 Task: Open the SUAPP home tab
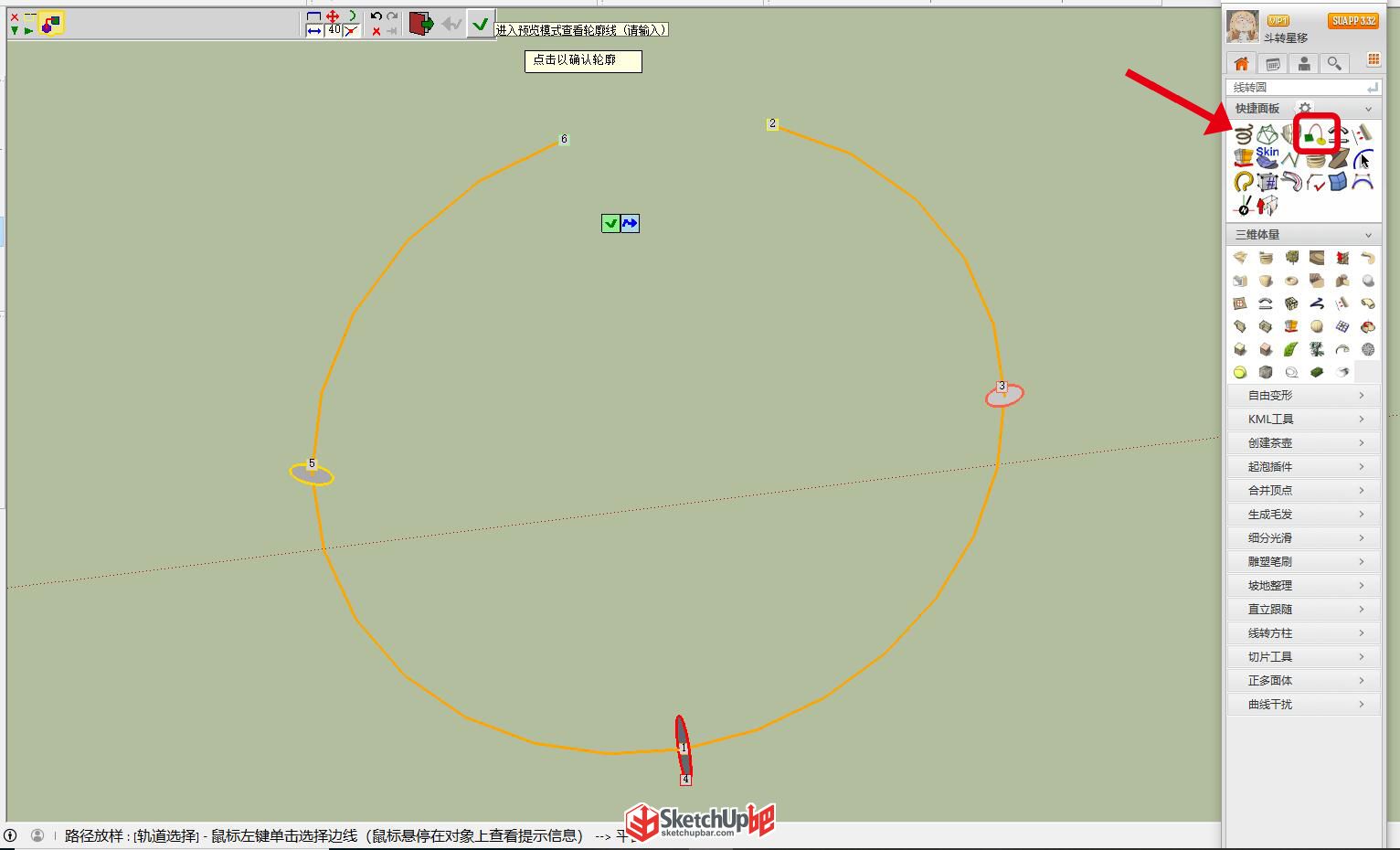[1241, 63]
